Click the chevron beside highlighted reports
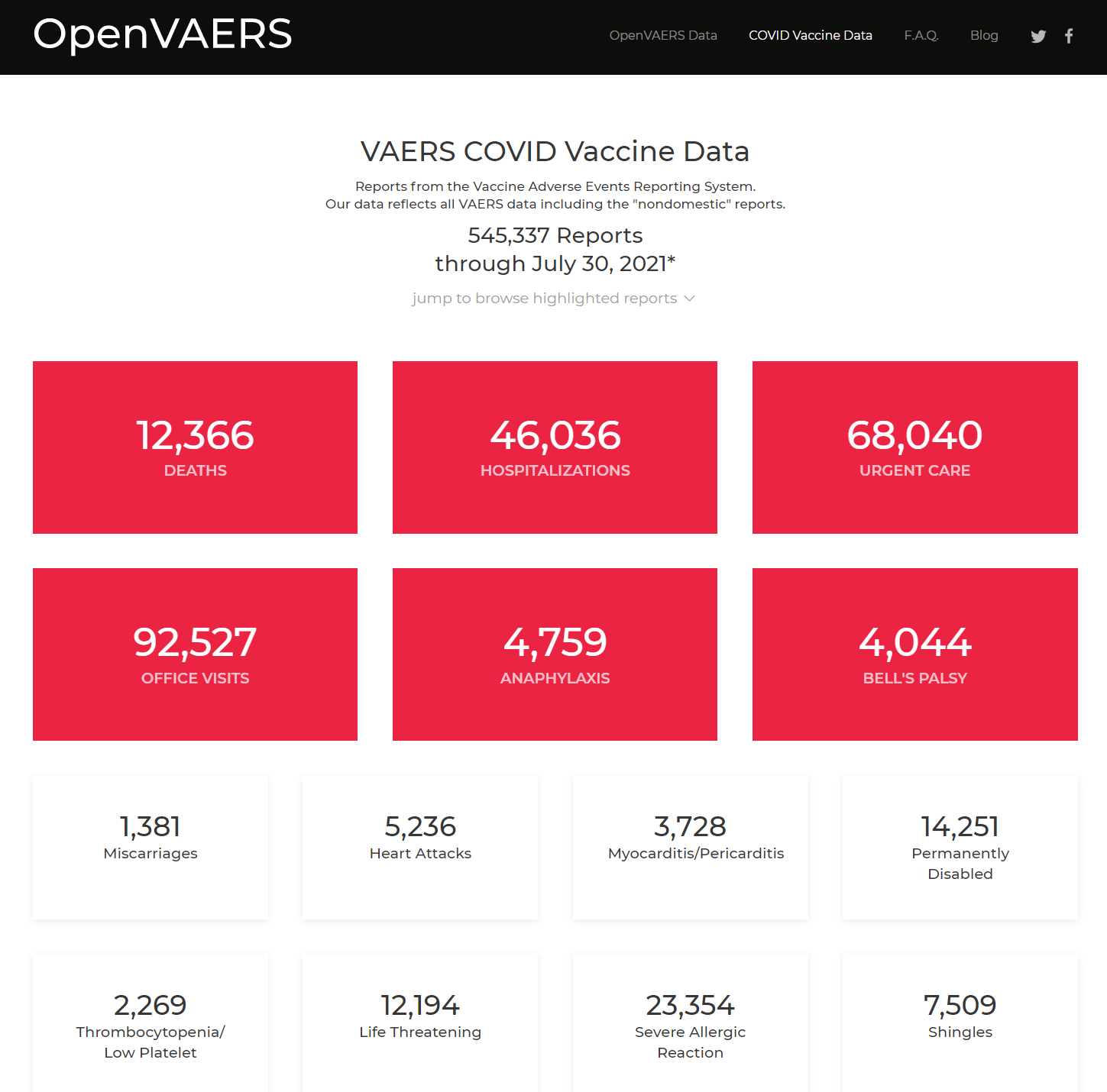 689,299
